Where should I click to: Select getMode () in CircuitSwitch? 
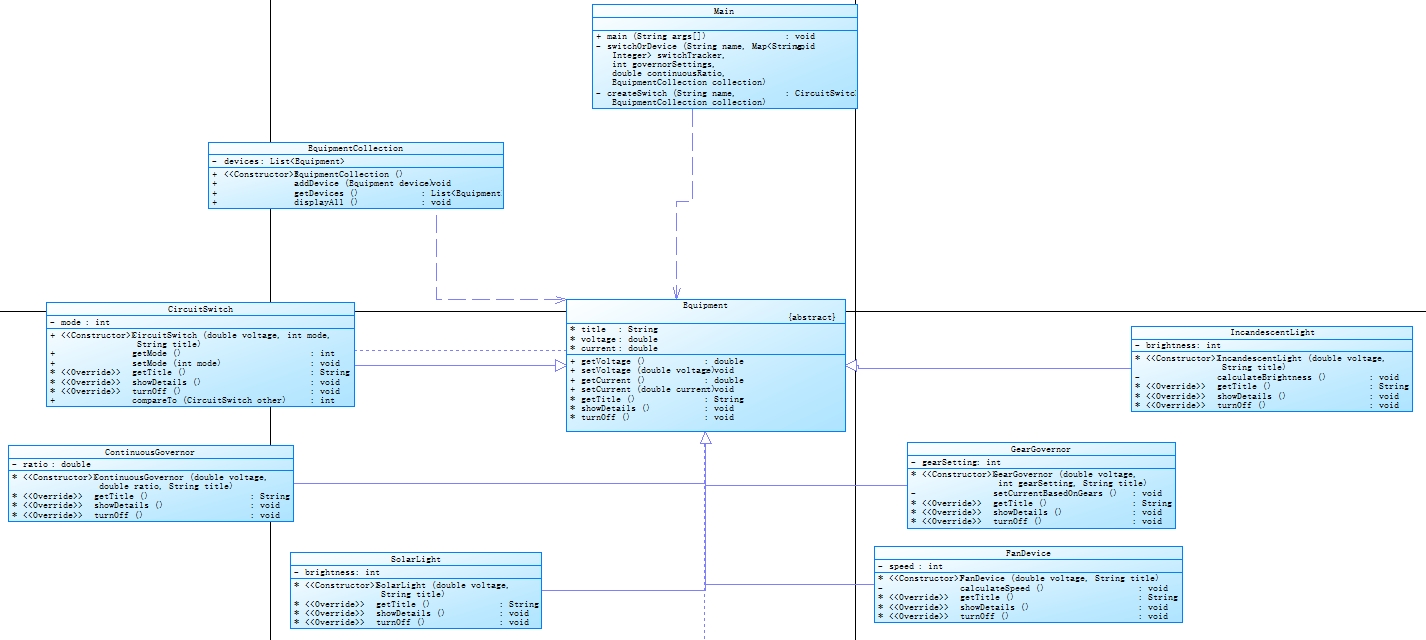[x=193, y=353]
